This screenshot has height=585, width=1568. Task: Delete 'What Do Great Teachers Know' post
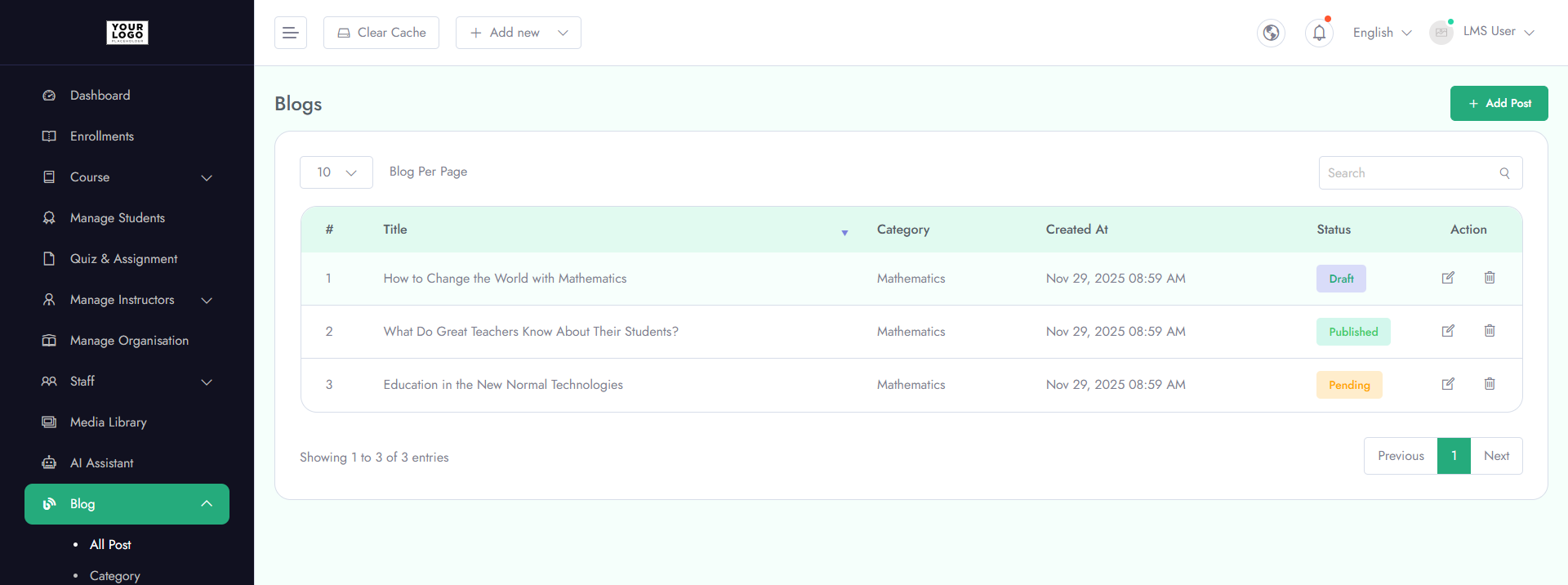point(1490,331)
